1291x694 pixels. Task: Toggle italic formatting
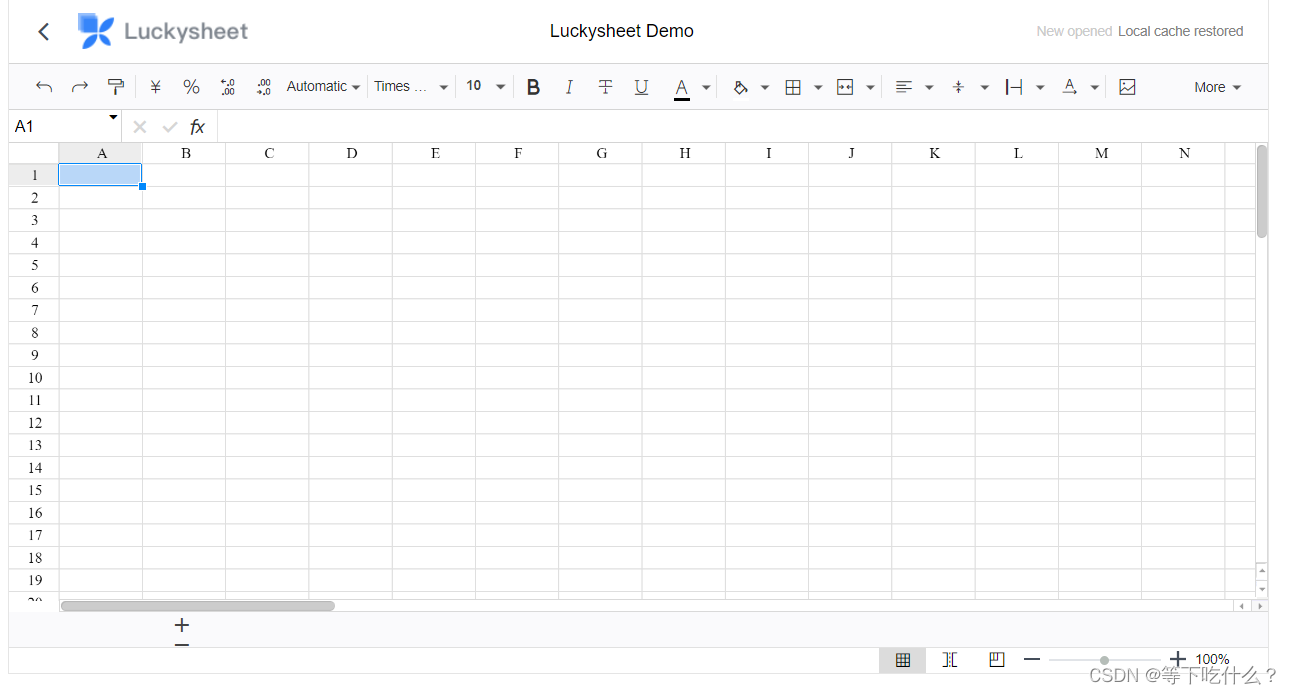tap(569, 87)
